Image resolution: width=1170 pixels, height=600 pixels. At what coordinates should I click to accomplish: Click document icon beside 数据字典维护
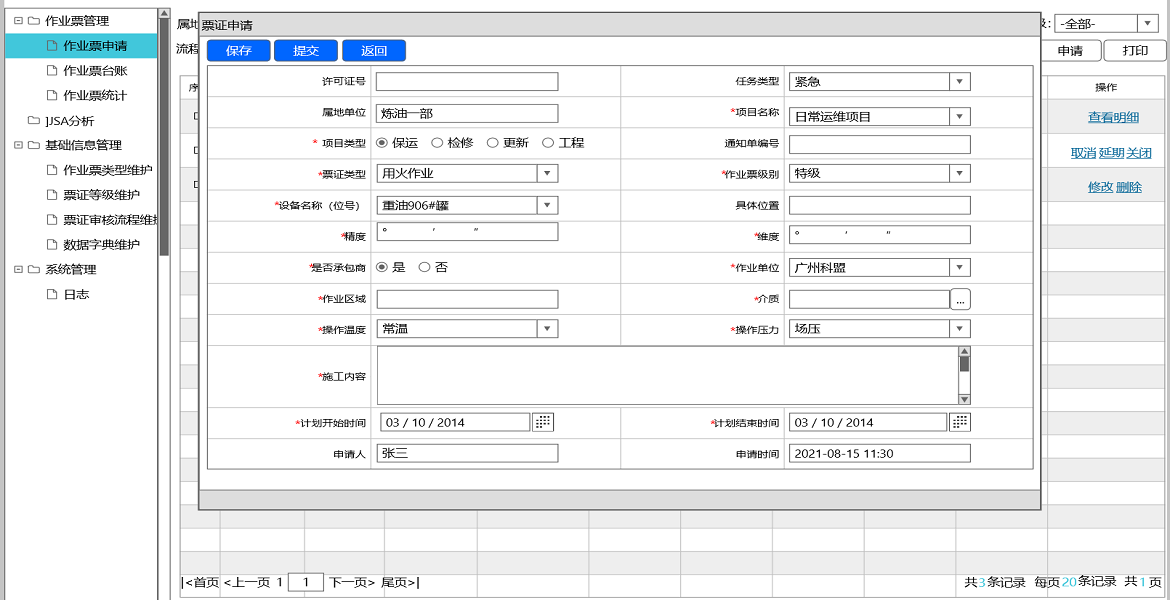(x=51, y=244)
